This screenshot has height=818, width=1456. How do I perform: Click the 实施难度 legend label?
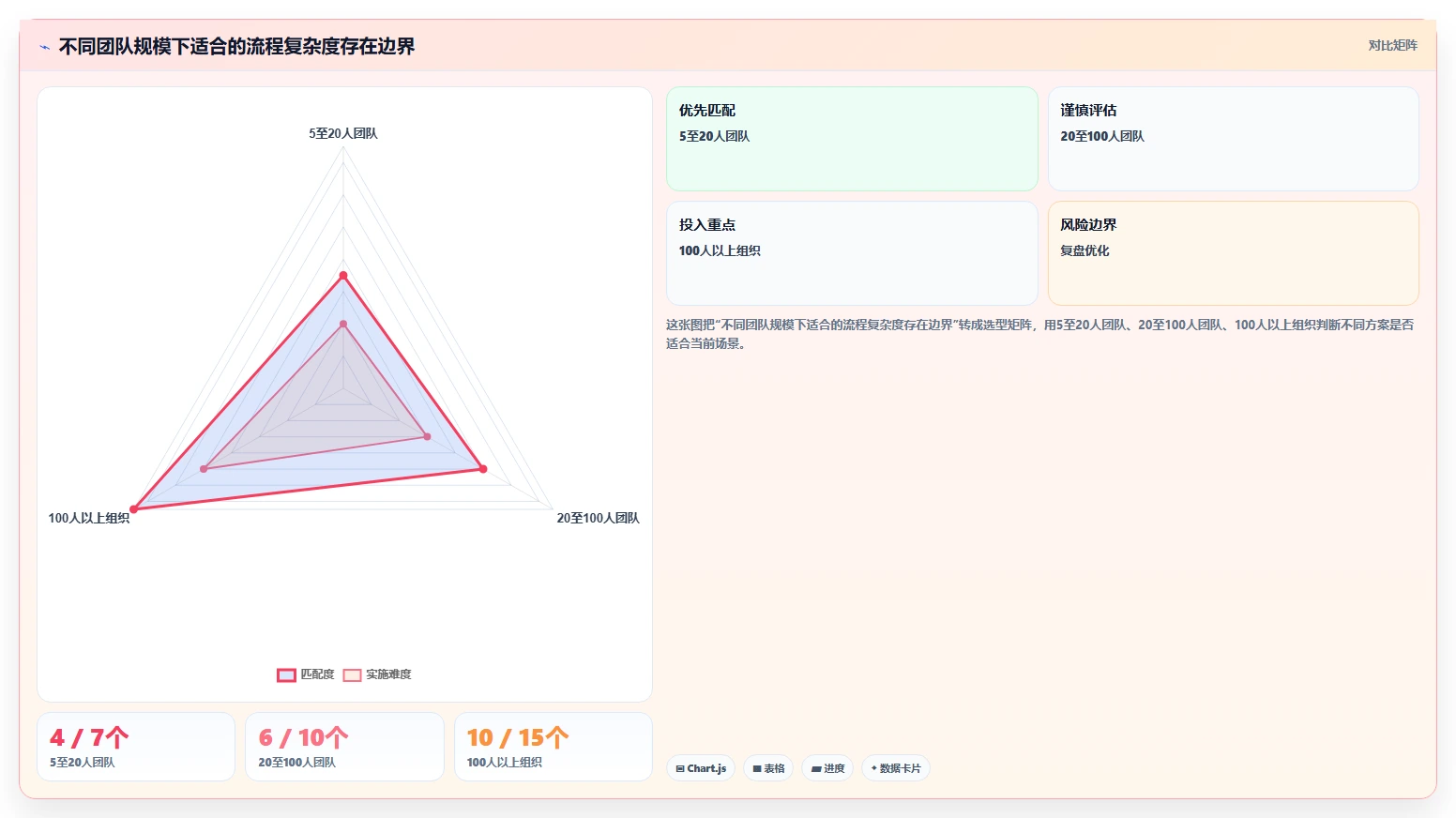[x=388, y=674]
